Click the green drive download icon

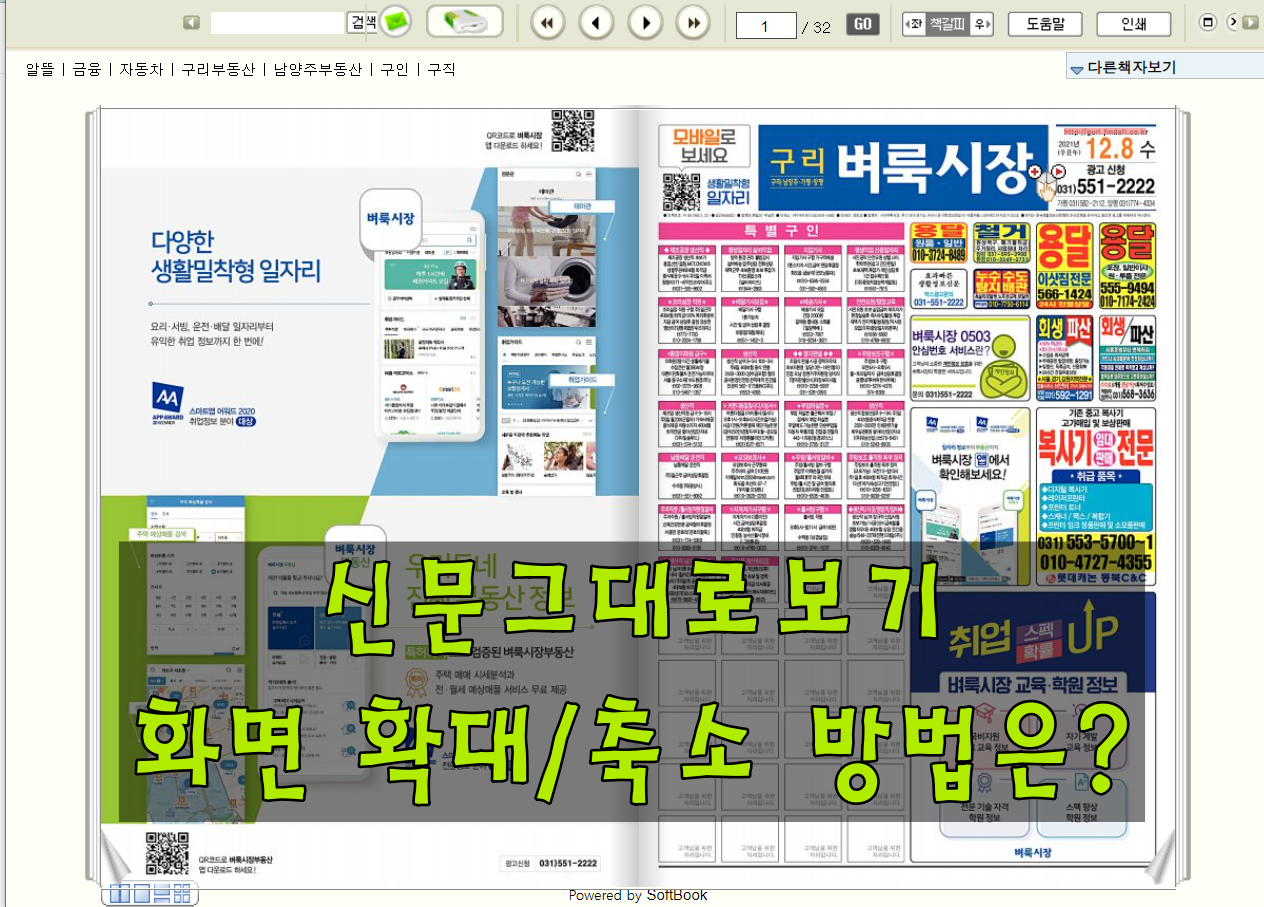click(464, 21)
